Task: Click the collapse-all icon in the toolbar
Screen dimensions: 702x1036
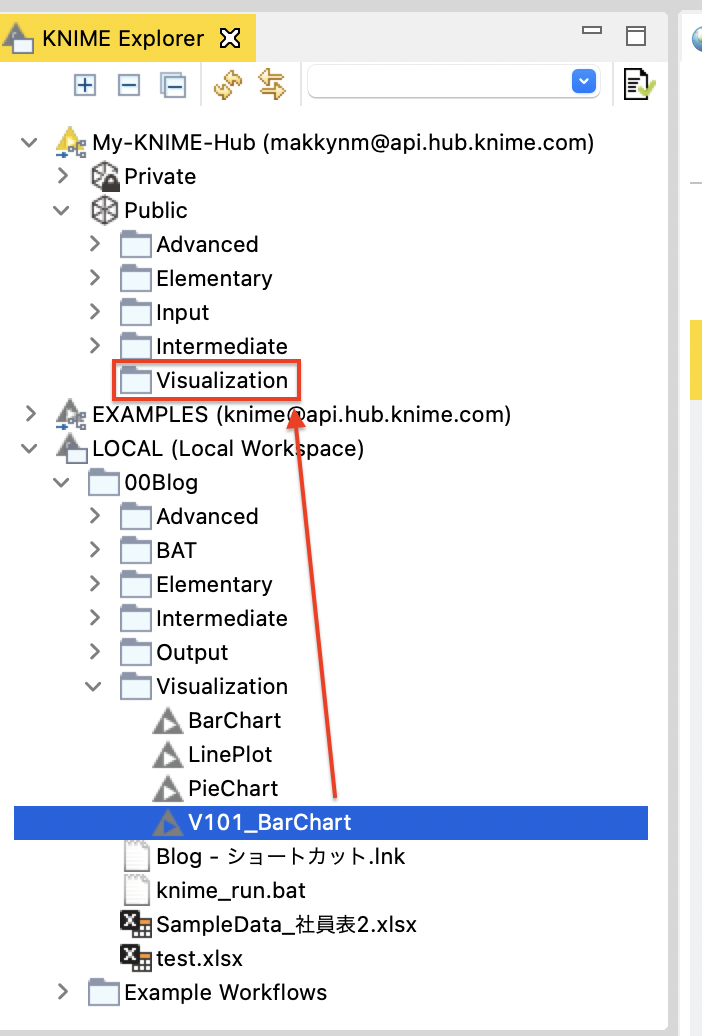Action: coord(172,85)
